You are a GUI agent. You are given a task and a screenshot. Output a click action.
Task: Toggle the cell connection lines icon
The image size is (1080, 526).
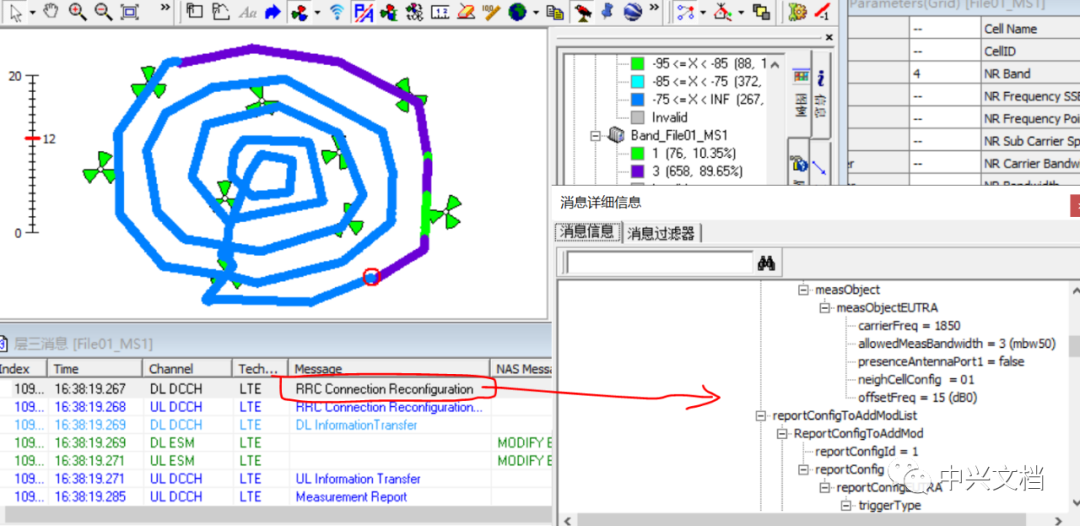(685, 12)
